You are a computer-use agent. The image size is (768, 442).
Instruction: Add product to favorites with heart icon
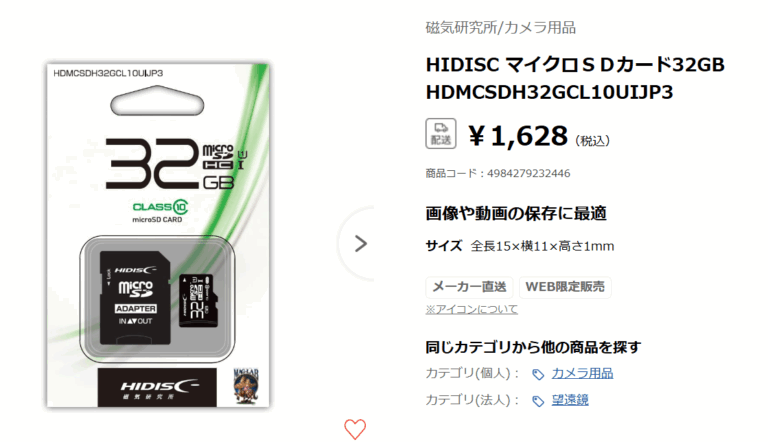[x=355, y=429]
